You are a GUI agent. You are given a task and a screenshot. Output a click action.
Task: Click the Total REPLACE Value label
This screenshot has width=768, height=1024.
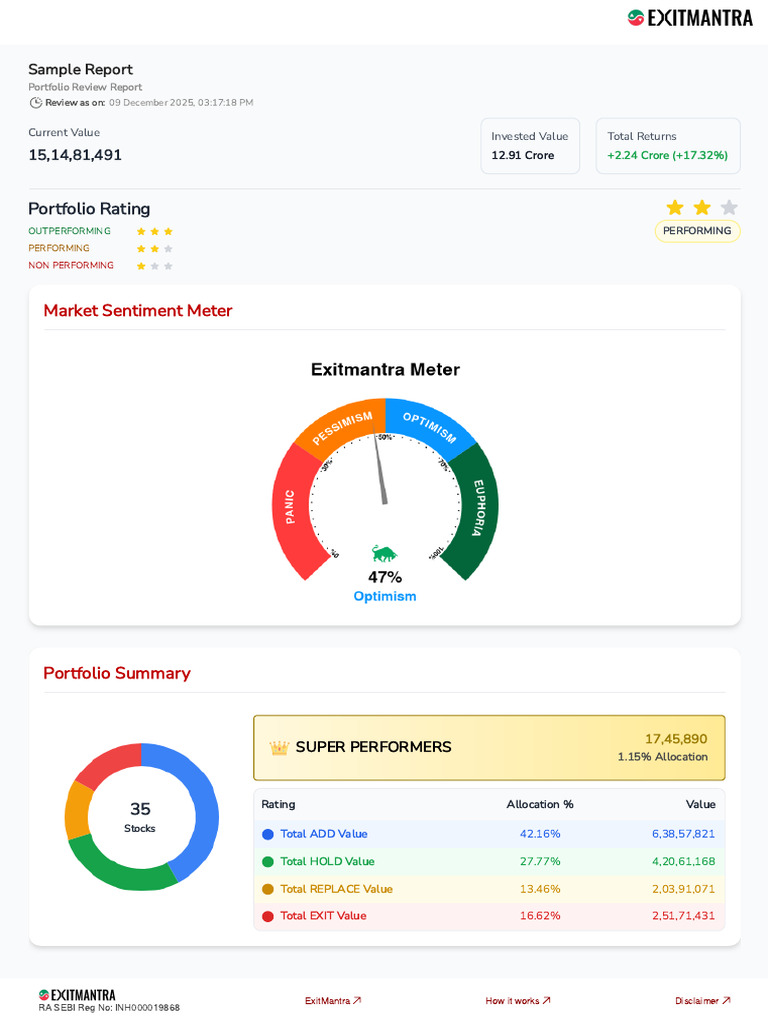tap(336, 889)
